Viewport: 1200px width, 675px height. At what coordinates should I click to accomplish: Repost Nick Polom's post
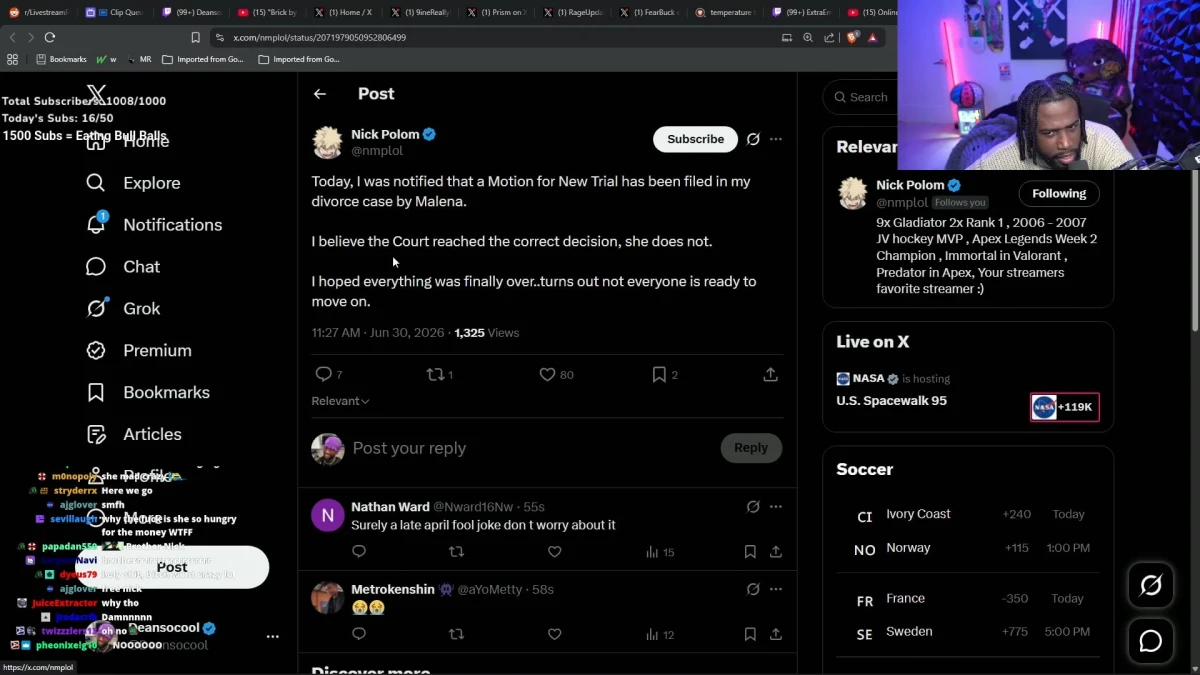(x=436, y=374)
